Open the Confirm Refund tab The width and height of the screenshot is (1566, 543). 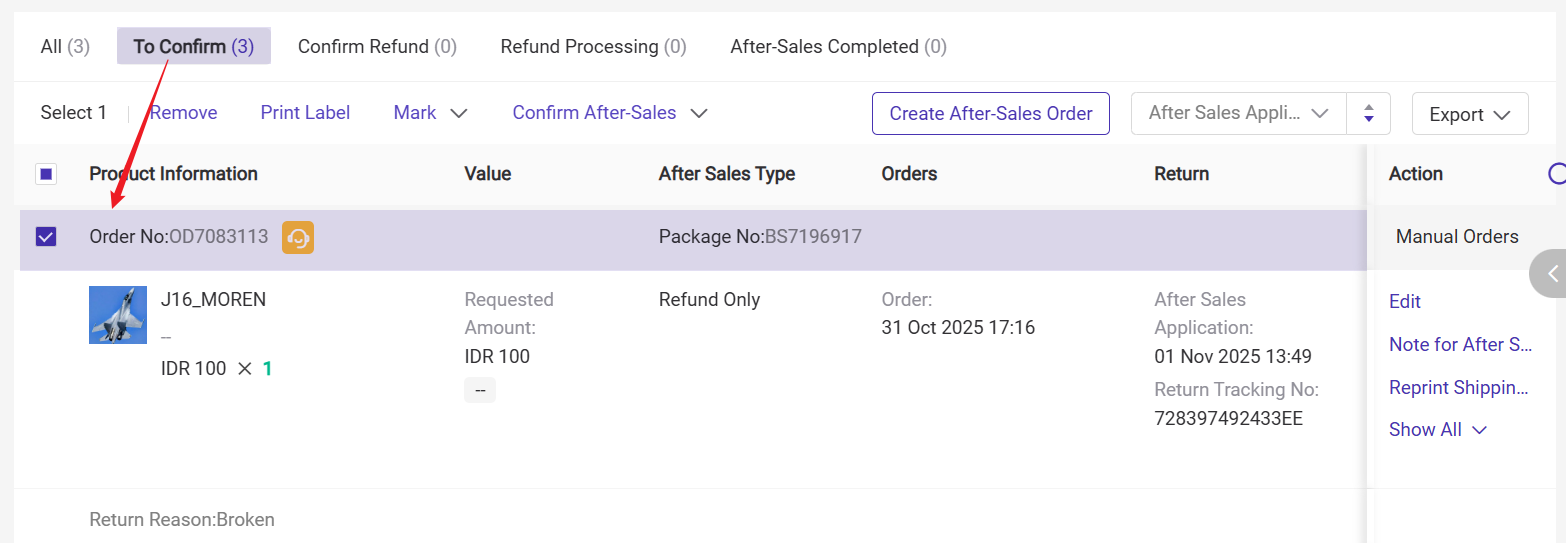click(x=377, y=46)
